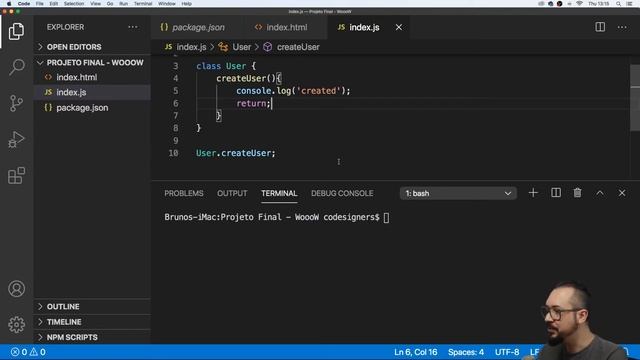Click User.createUser; on line 10

point(236,153)
